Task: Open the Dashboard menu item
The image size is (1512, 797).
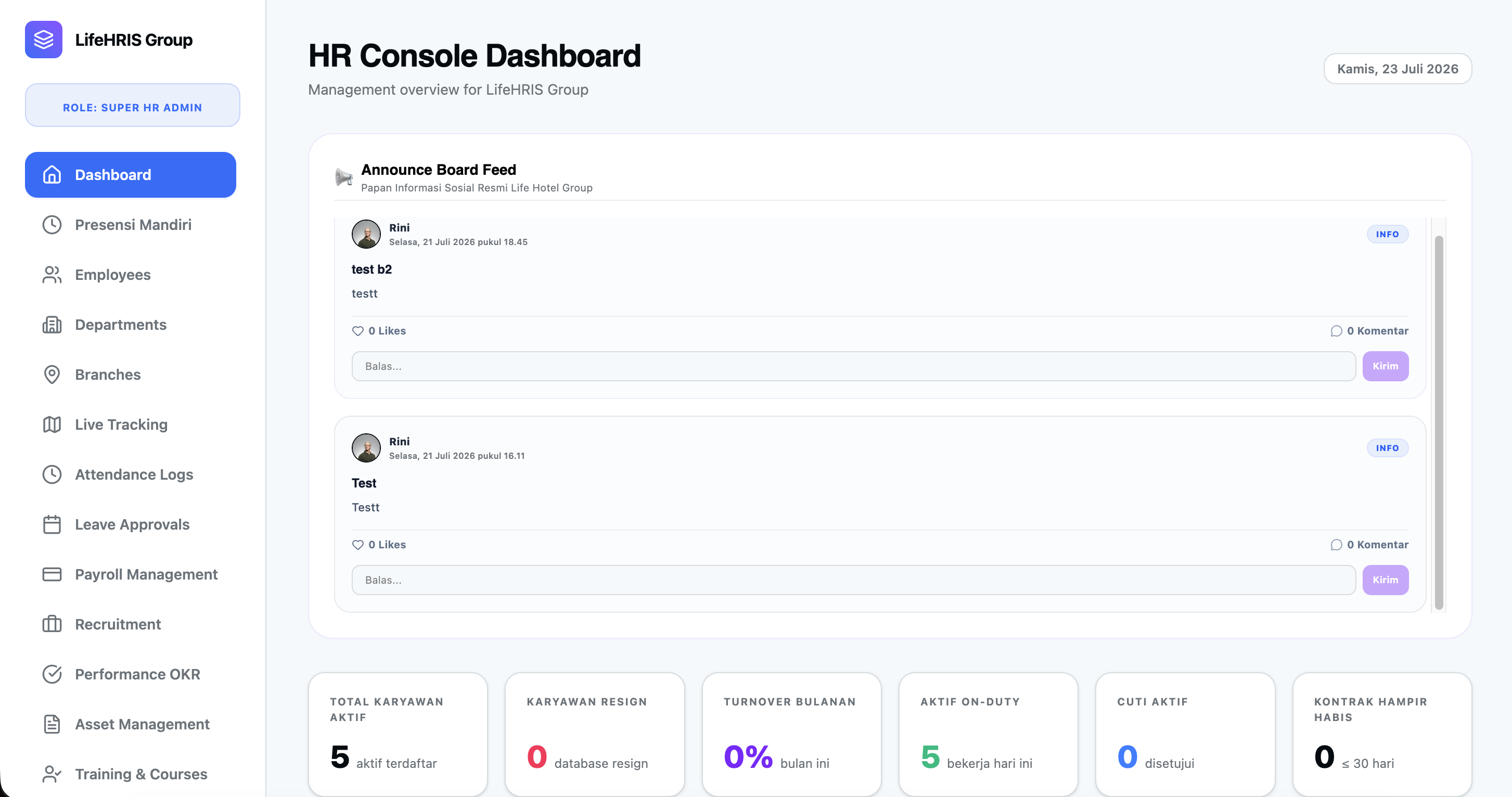Action: click(130, 174)
